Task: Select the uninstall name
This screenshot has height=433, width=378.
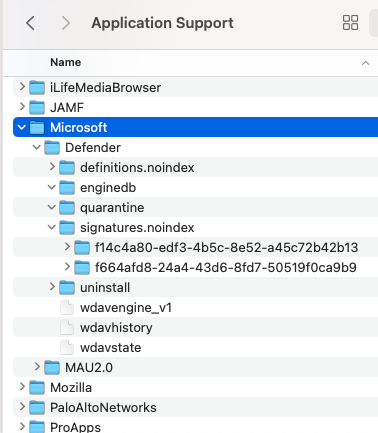Action: (x=105, y=287)
